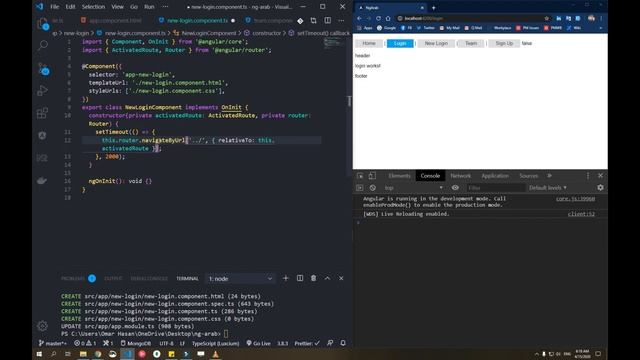Toggle Go Live server in status bar
Screen dimensions: 640x360
click(x=258, y=343)
